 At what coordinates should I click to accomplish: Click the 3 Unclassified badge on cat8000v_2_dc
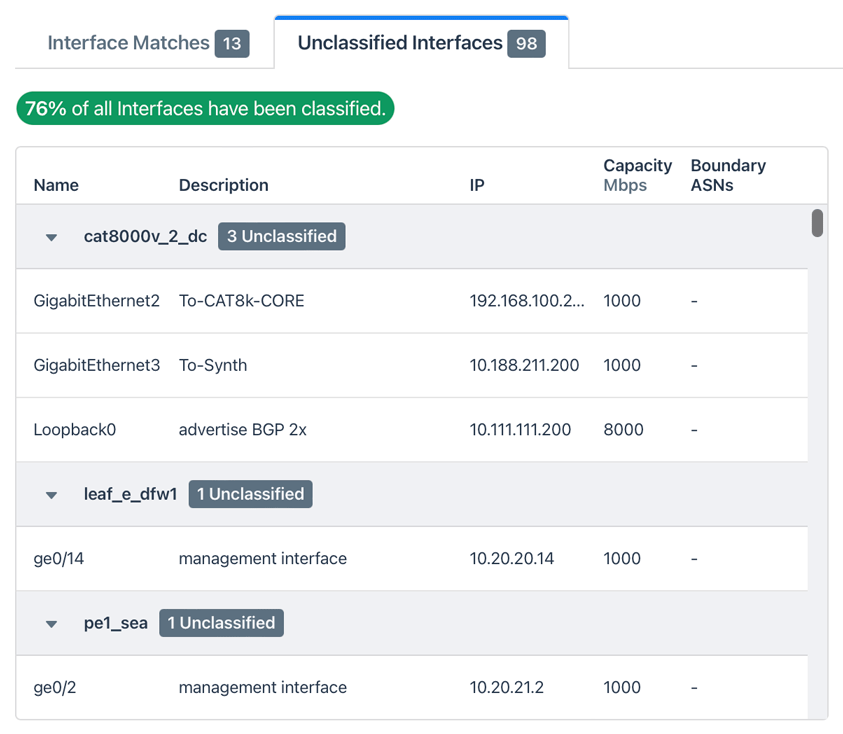(x=281, y=236)
